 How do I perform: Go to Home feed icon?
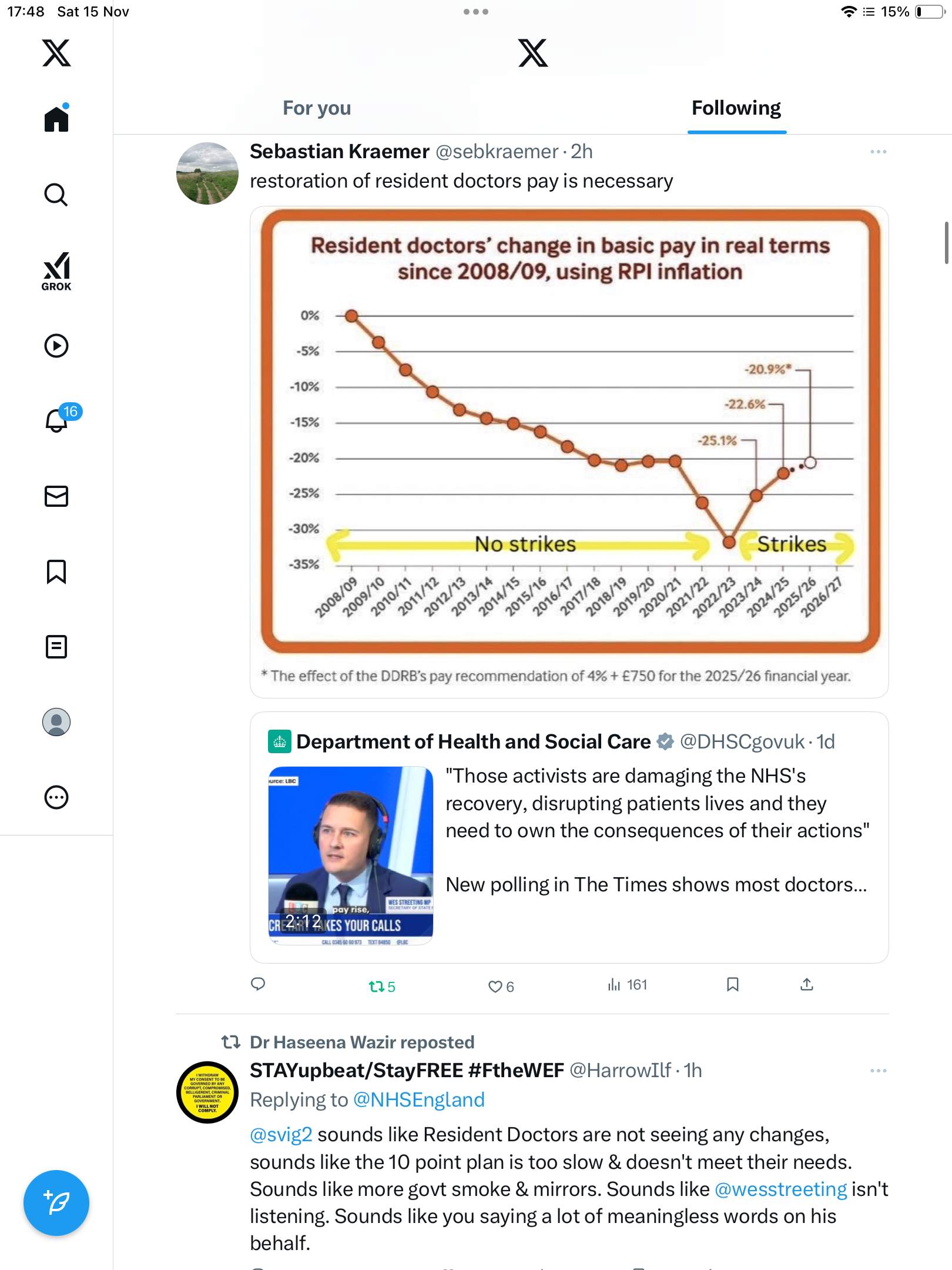[56, 118]
